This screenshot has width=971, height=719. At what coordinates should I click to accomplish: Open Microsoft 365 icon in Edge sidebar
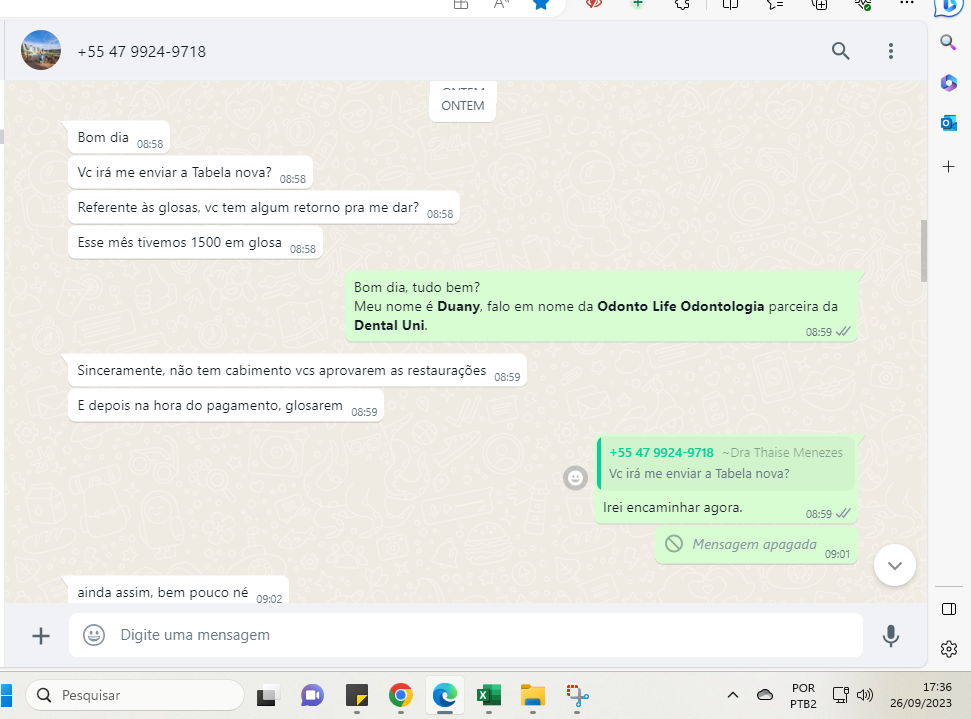[948, 82]
